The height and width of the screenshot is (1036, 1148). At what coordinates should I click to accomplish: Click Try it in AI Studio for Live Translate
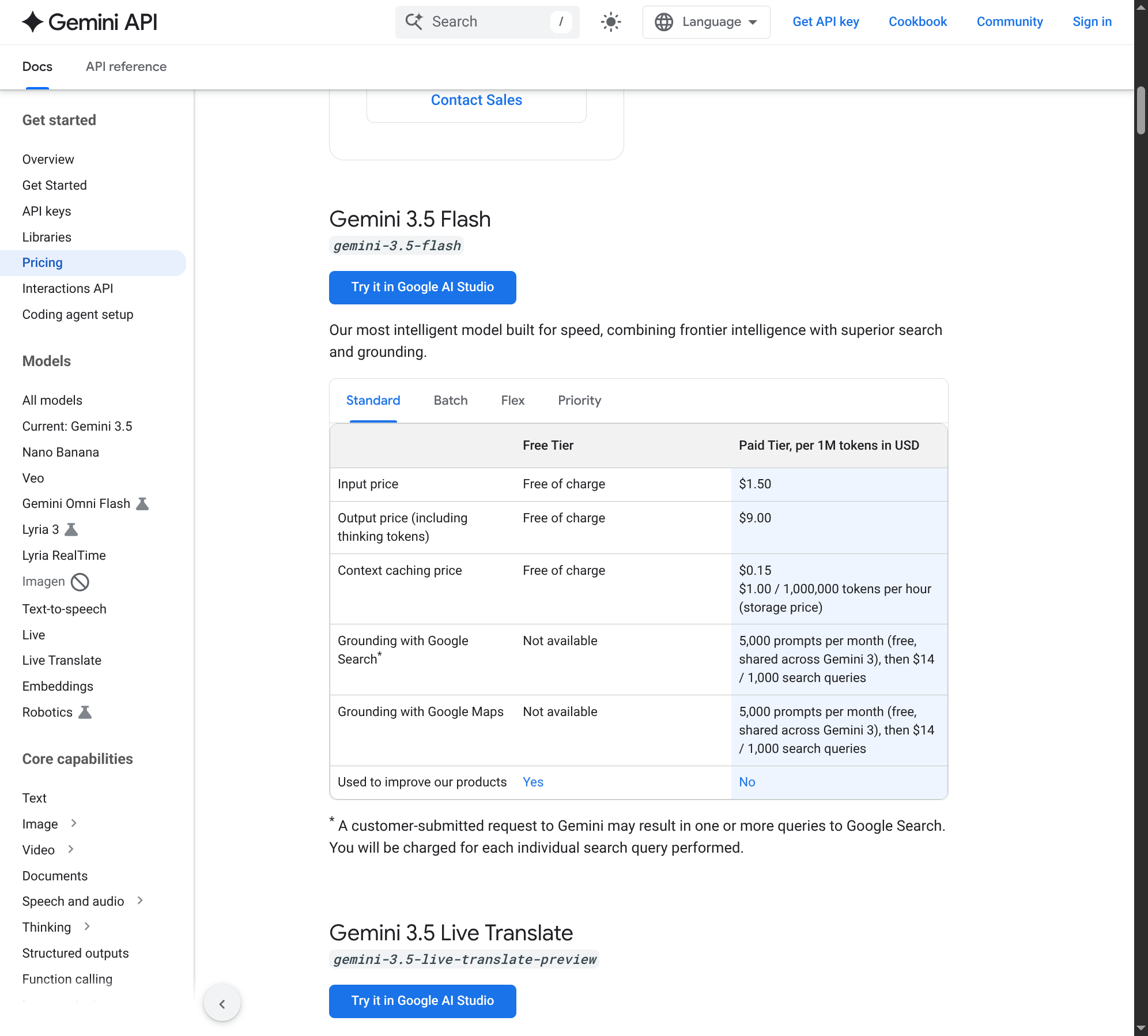[422, 1001]
